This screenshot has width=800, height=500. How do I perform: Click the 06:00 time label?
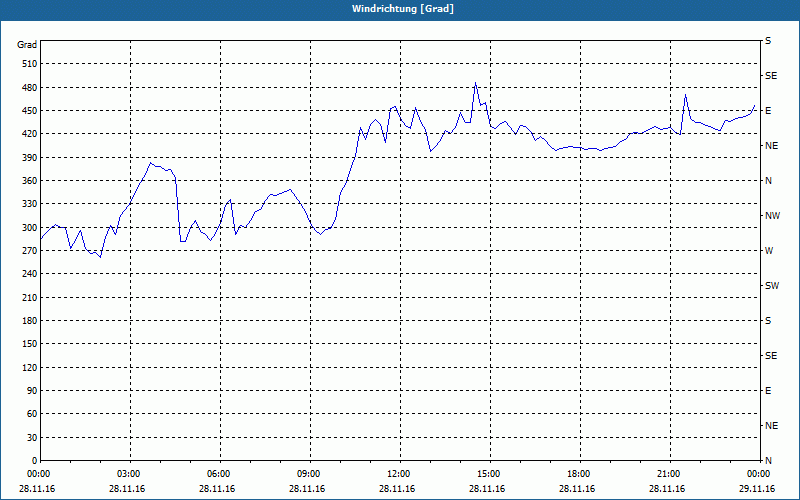pos(217,474)
